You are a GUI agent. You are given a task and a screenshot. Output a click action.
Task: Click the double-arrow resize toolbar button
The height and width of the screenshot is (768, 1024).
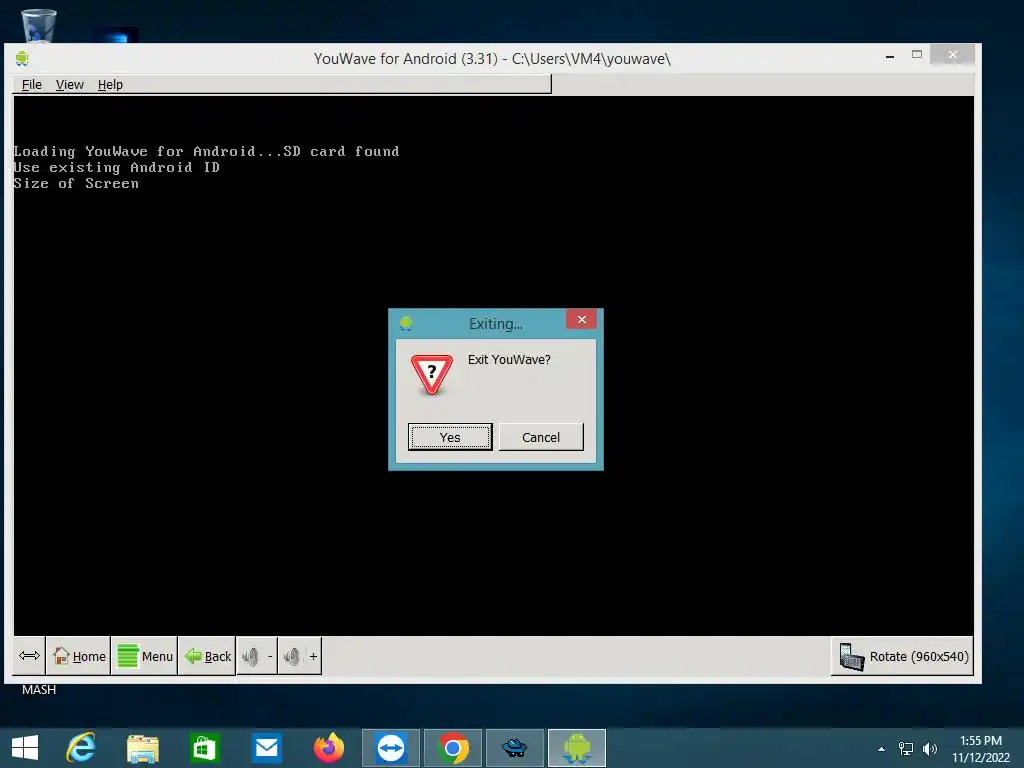(x=29, y=656)
